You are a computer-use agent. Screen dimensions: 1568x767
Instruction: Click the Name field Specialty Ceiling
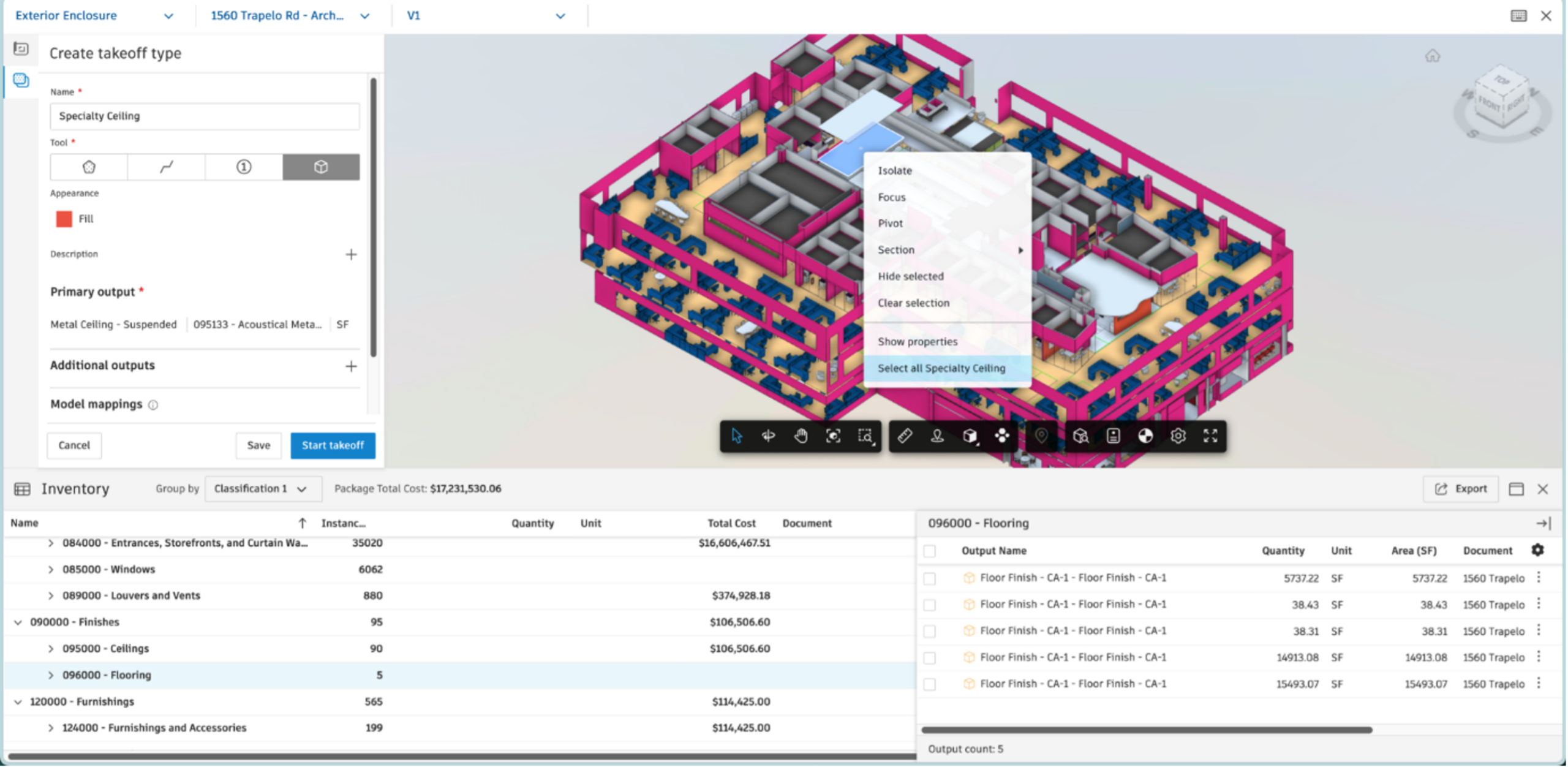point(205,116)
